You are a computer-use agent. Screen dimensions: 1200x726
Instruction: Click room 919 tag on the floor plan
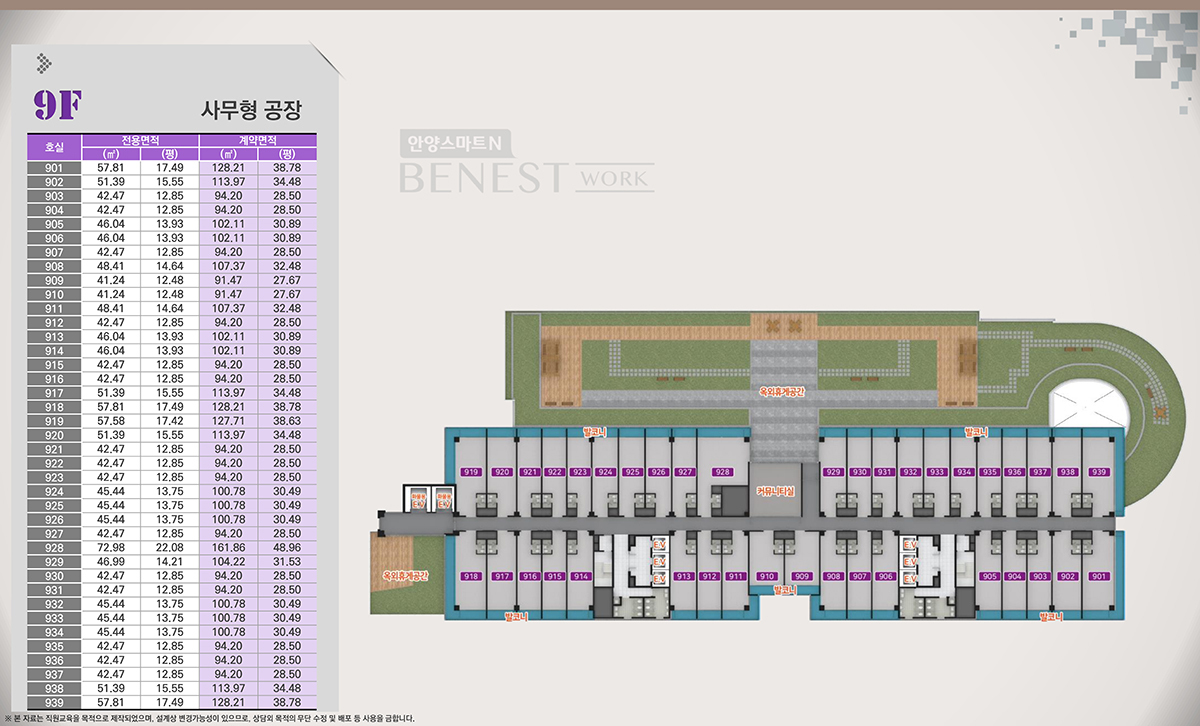470,472
